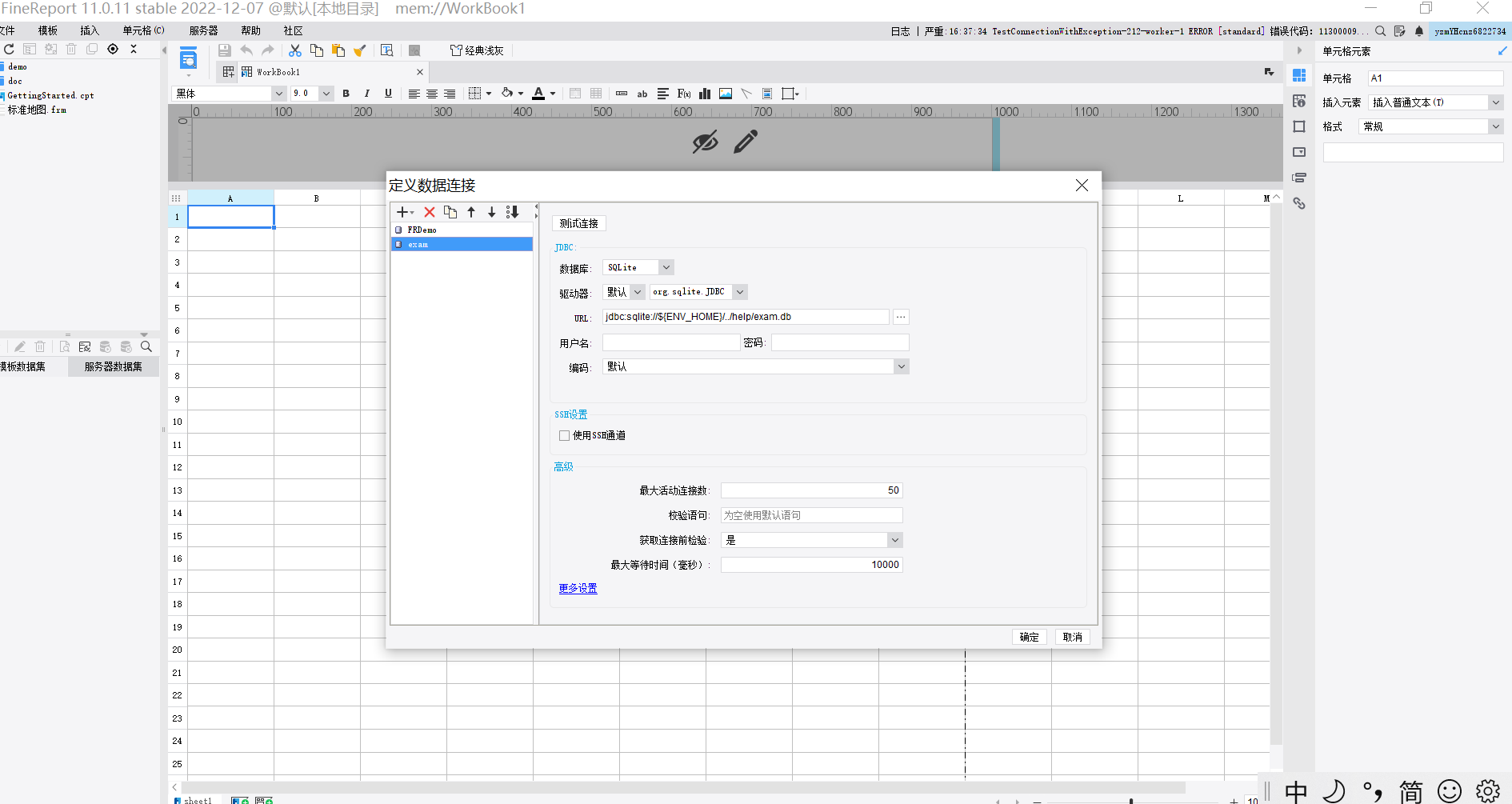Click into the URL input field
1512x804 pixels.
point(745,317)
